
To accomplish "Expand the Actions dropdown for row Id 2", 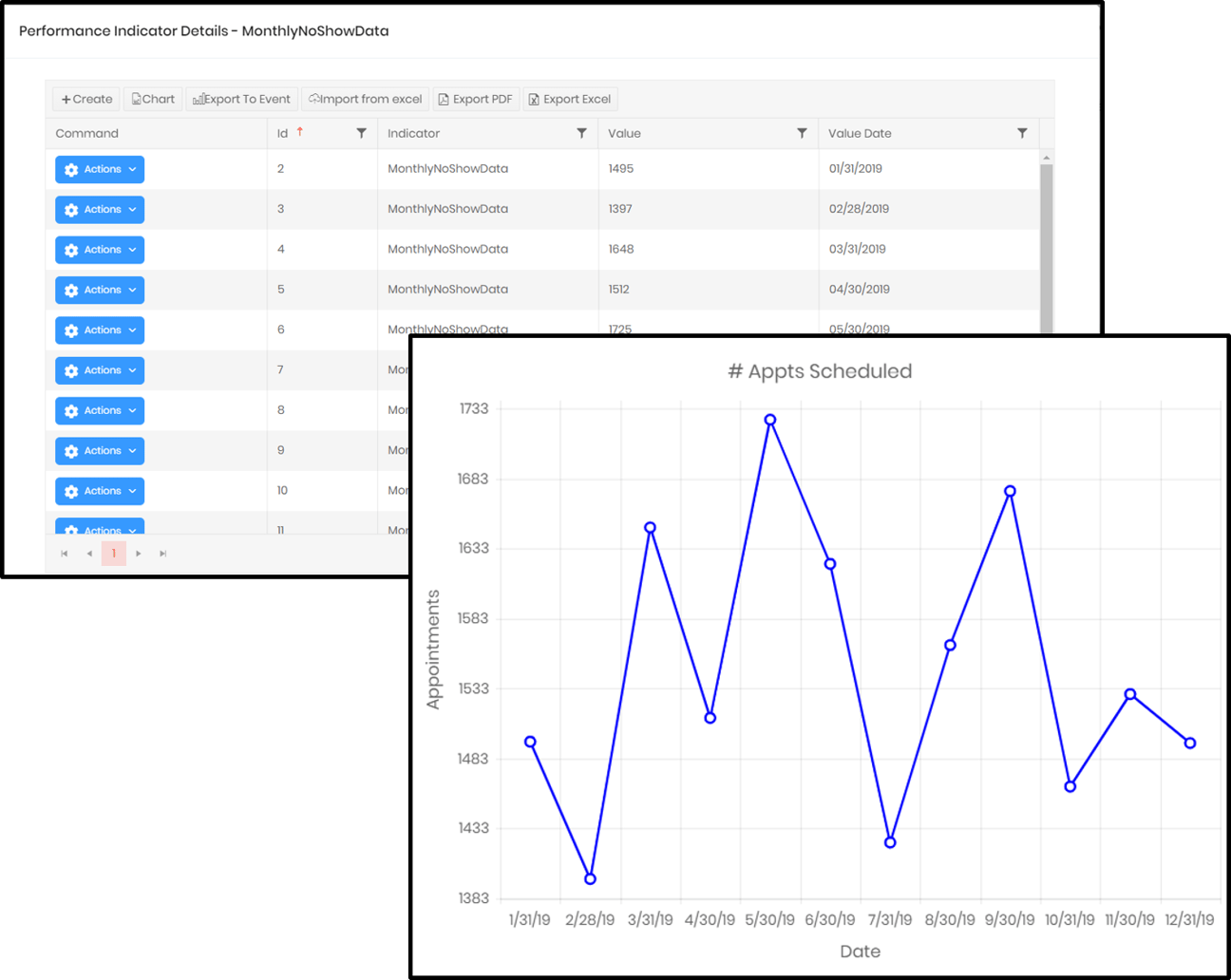I will coord(99,169).
